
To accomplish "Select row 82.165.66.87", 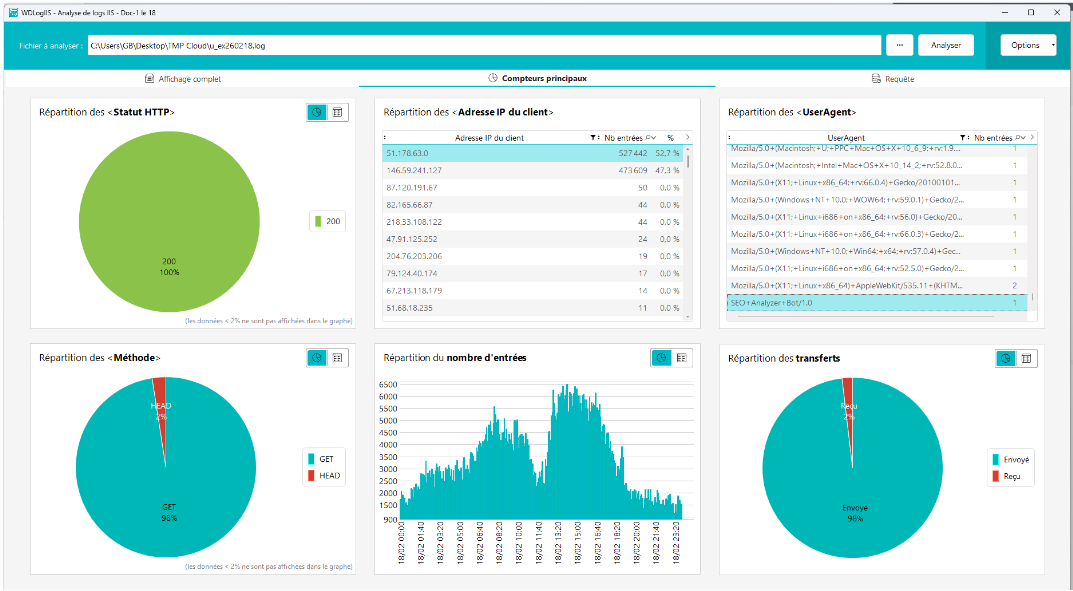I will pos(533,205).
